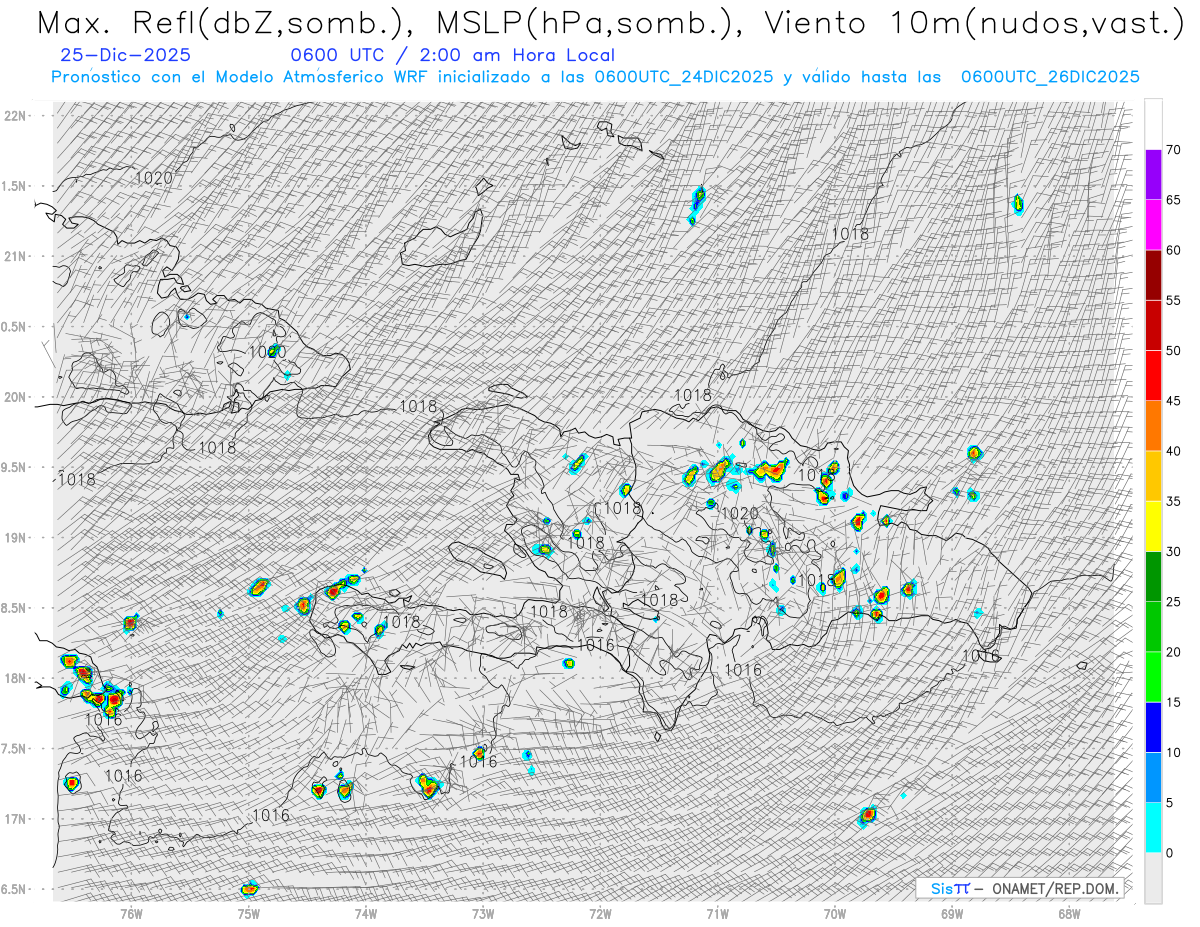Click the colorbar value '50'
The height and width of the screenshot is (927, 1200).
[1173, 351]
